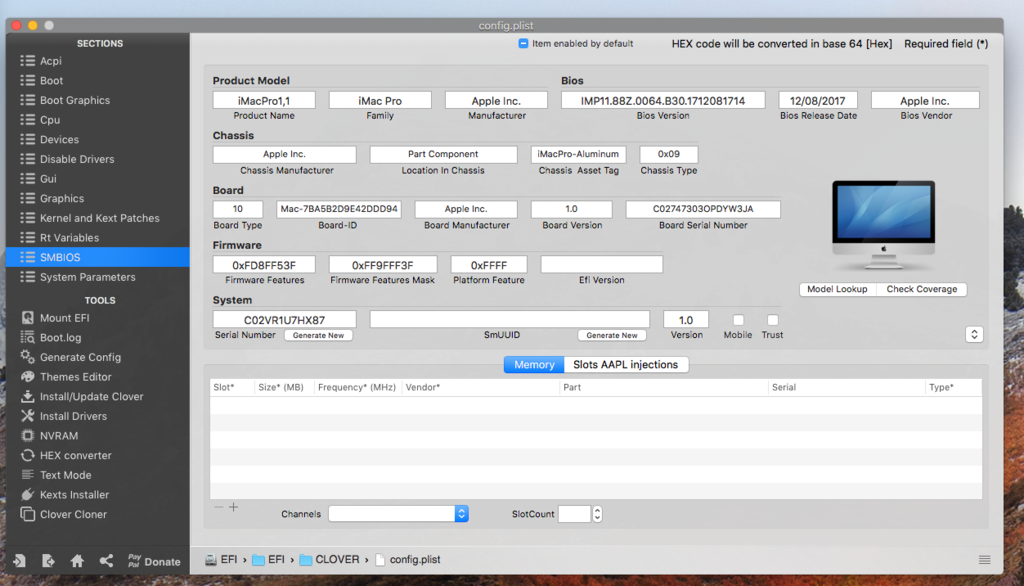Select the Memory tab
The height and width of the screenshot is (586, 1024).
pyautogui.click(x=534, y=365)
